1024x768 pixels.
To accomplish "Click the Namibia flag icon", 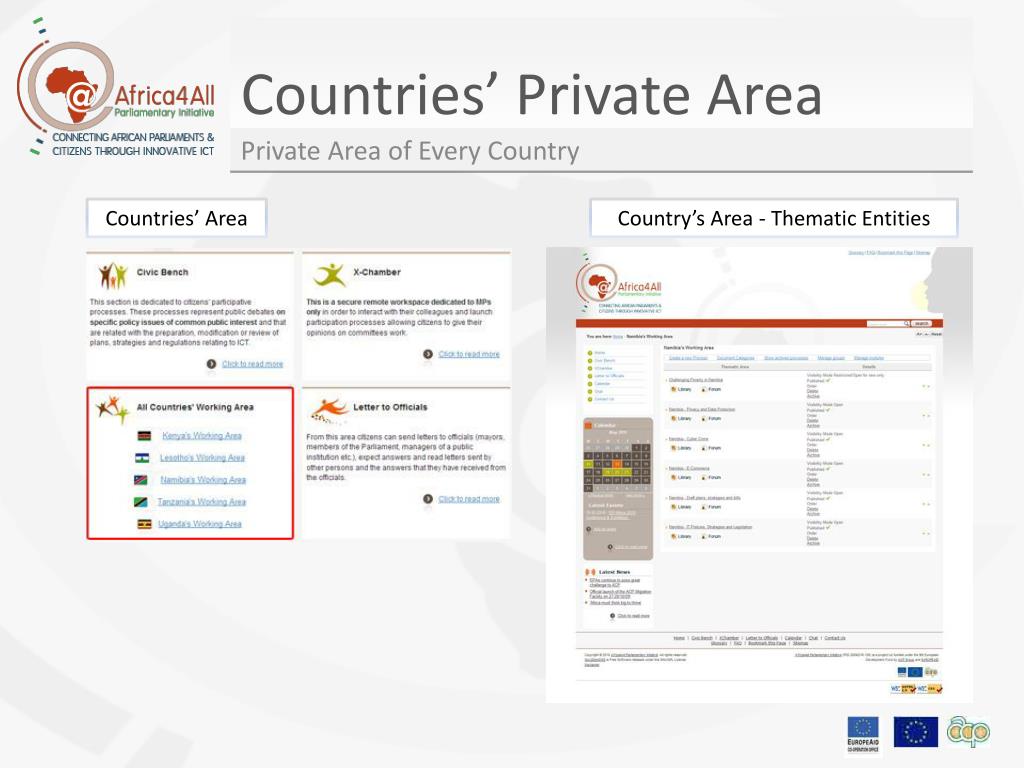I will point(140,480).
